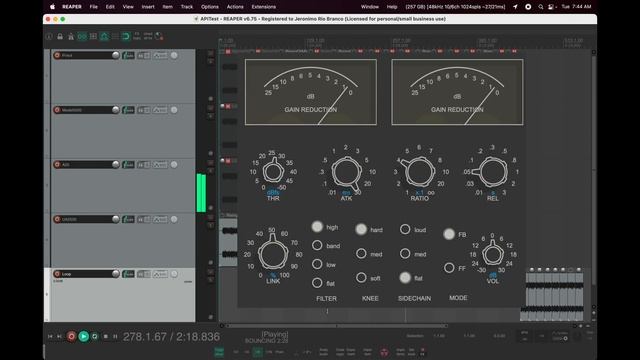The width and height of the screenshot is (640, 360).
Task: Click the red record button in the transport
Action: coord(71,336)
